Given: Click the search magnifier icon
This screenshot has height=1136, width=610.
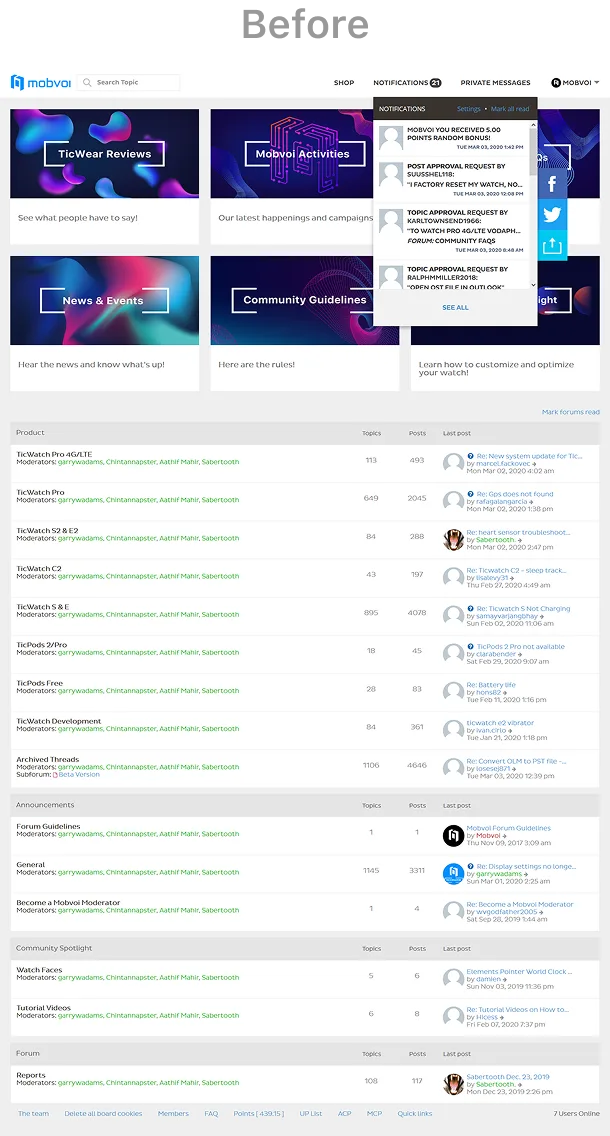Looking at the screenshot, I should click(87, 83).
